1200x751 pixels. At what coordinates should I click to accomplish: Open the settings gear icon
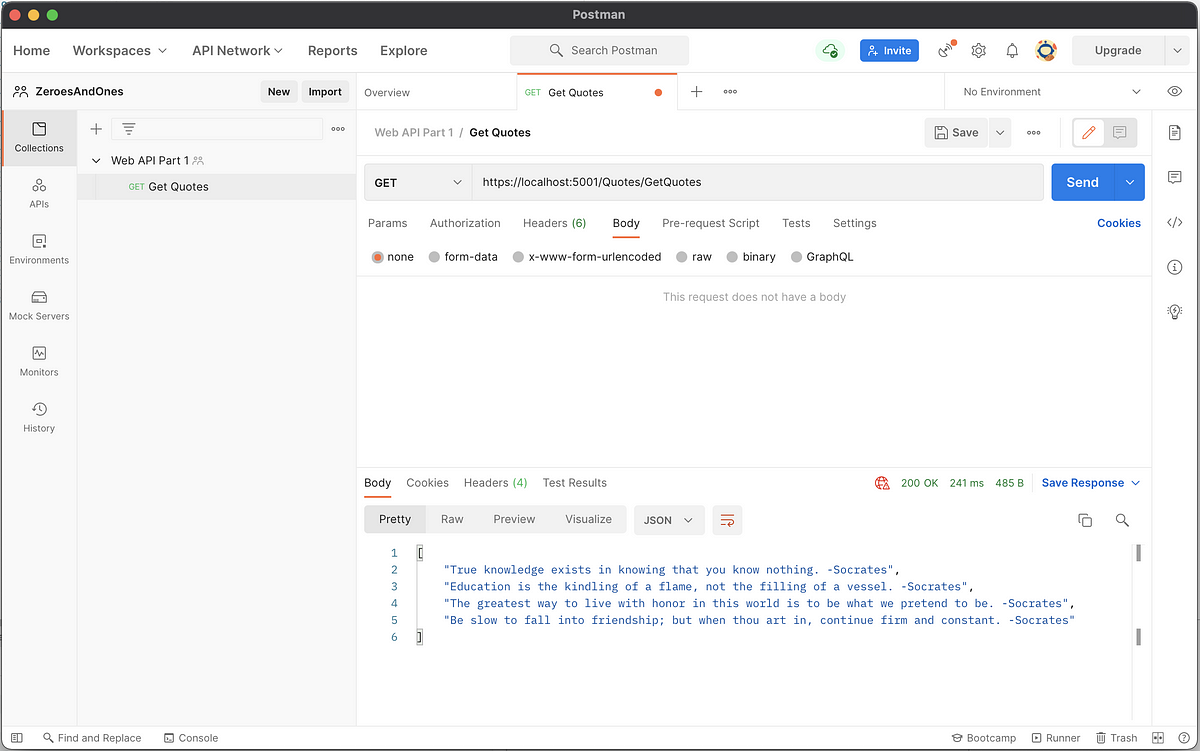coord(979,50)
